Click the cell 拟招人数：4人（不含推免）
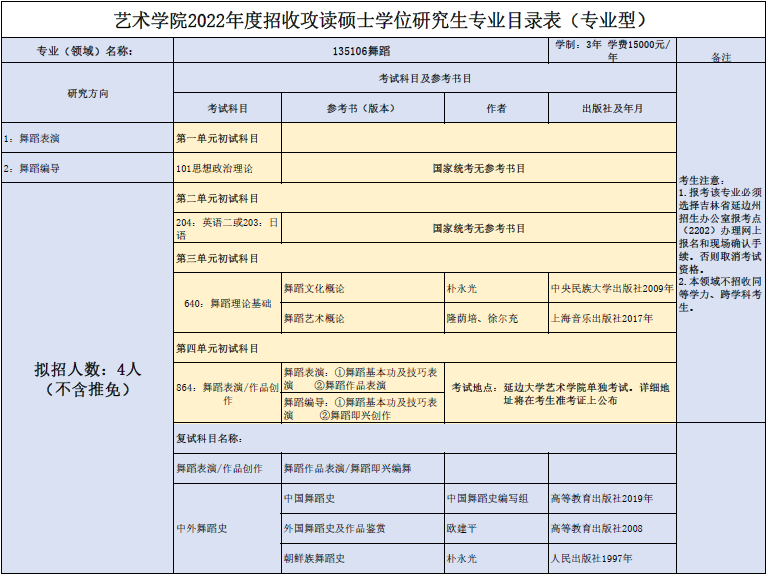The height and width of the screenshot is (577, 768). tap(88, 378)
